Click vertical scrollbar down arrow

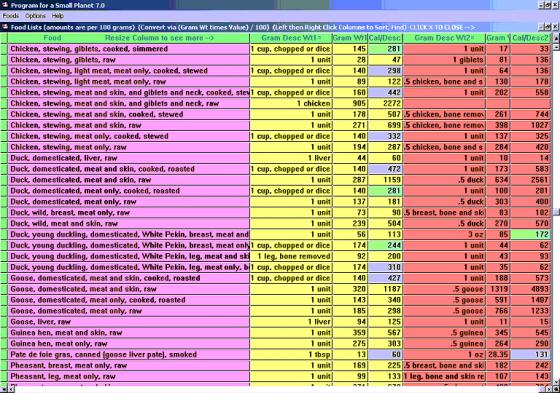(556, 383)
